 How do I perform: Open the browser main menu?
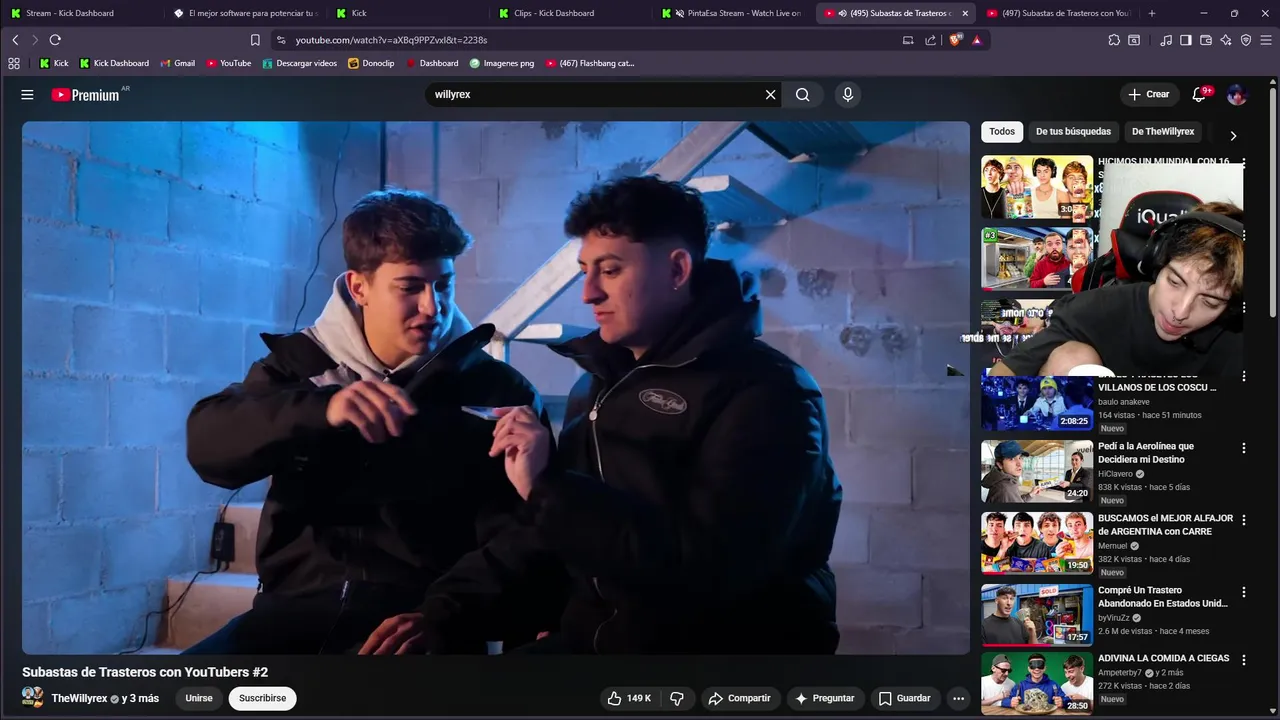point(1266,40)
